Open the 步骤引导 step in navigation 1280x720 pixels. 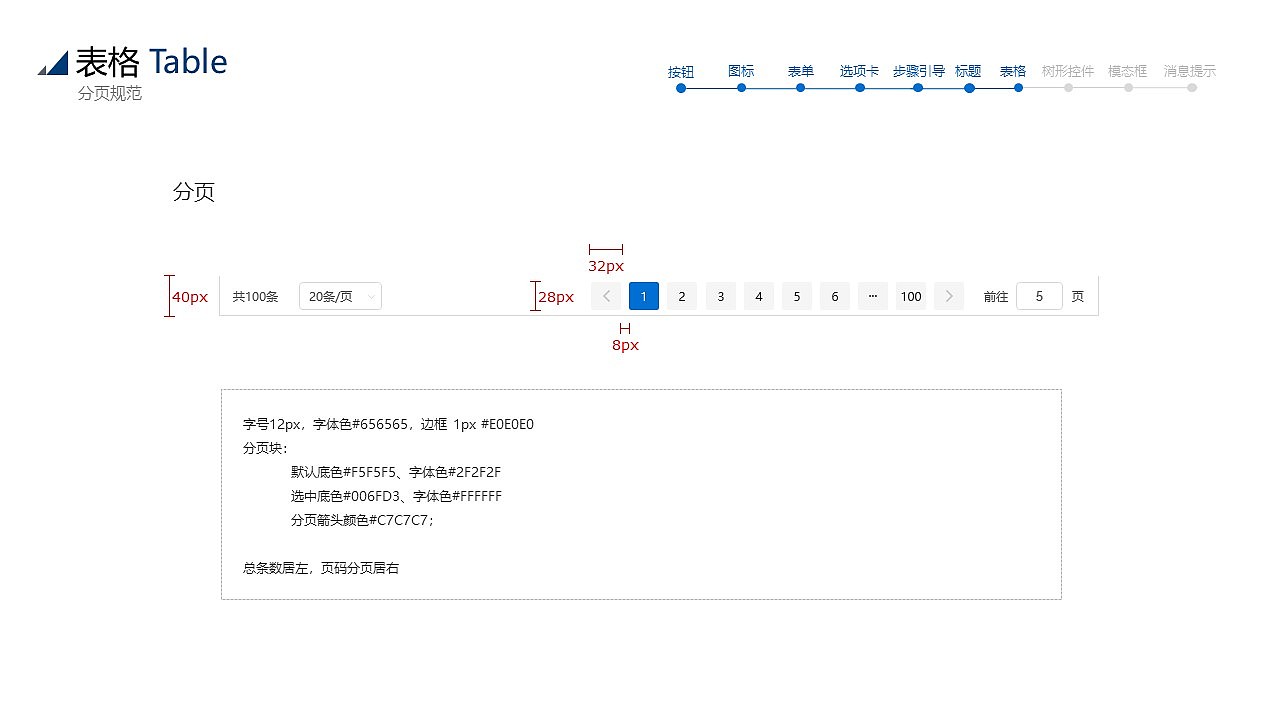919,71
